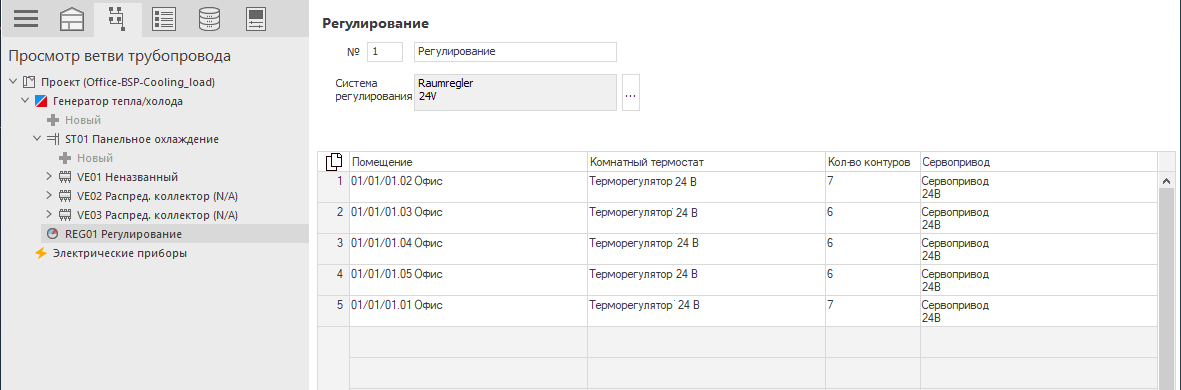Image resolution: width=1181 pixels, height=390 pixels.
Task: Select room cell 01/01/01.04 Офис
Action: [468, 248]
